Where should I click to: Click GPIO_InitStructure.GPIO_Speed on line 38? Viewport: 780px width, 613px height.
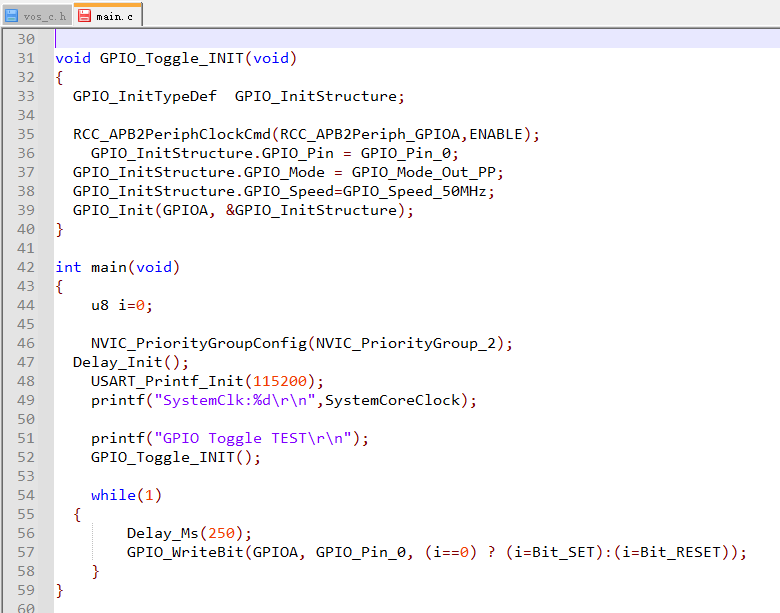(203, 192)
